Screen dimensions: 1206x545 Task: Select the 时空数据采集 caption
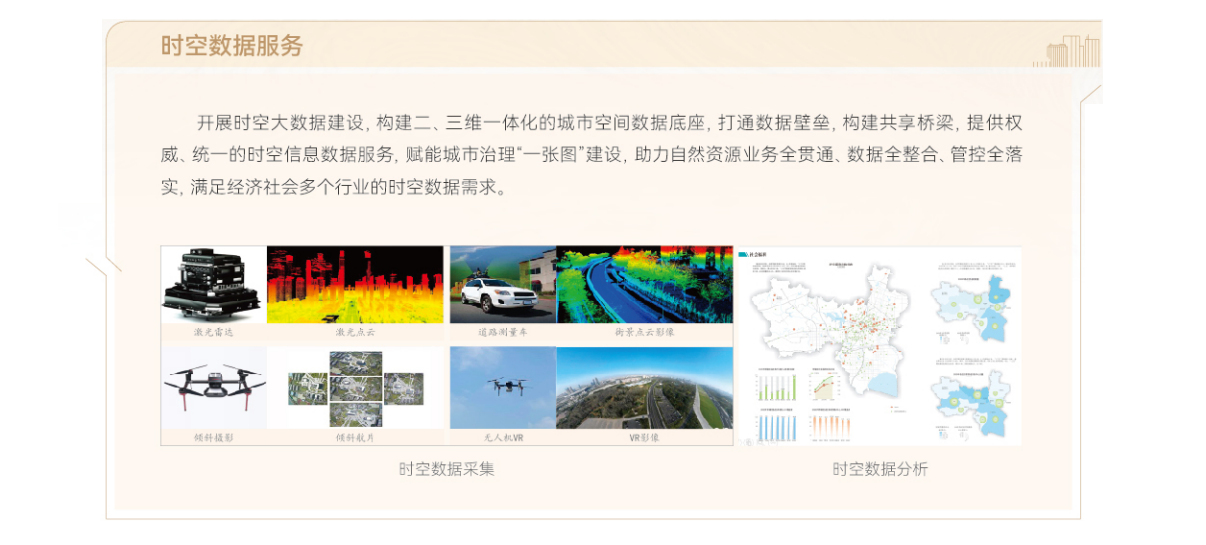pyautogui.click(x=446, y=469)
